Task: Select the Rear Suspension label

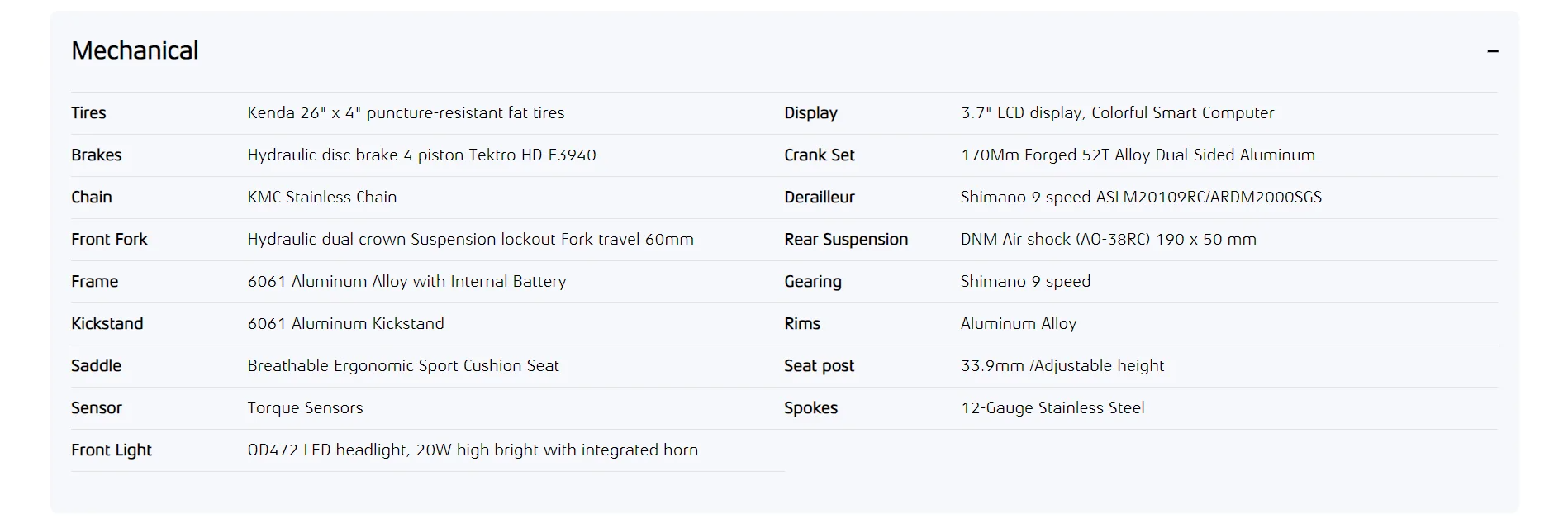Action: (x=846, y=239)
